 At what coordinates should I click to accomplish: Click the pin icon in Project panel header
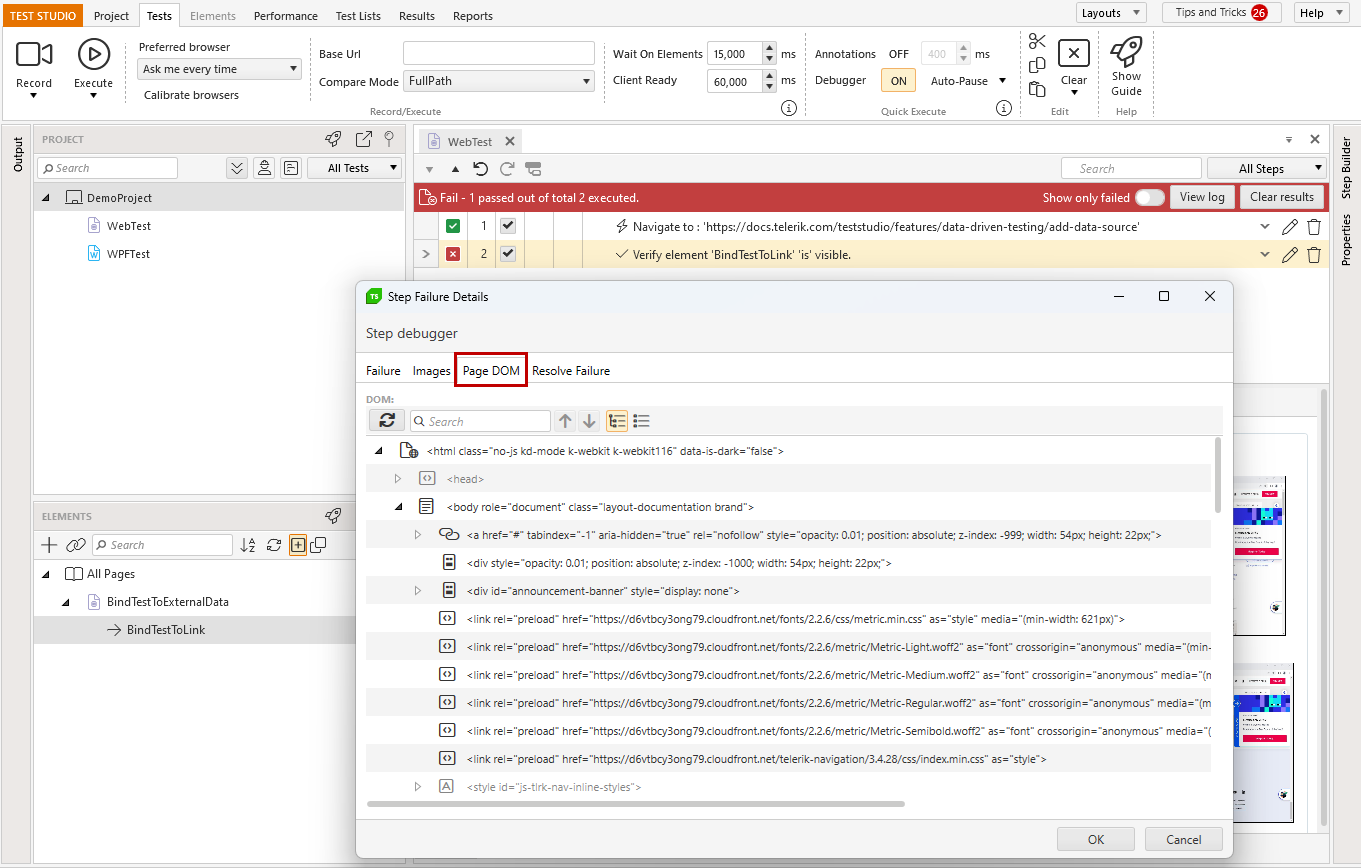coord(389,139)
